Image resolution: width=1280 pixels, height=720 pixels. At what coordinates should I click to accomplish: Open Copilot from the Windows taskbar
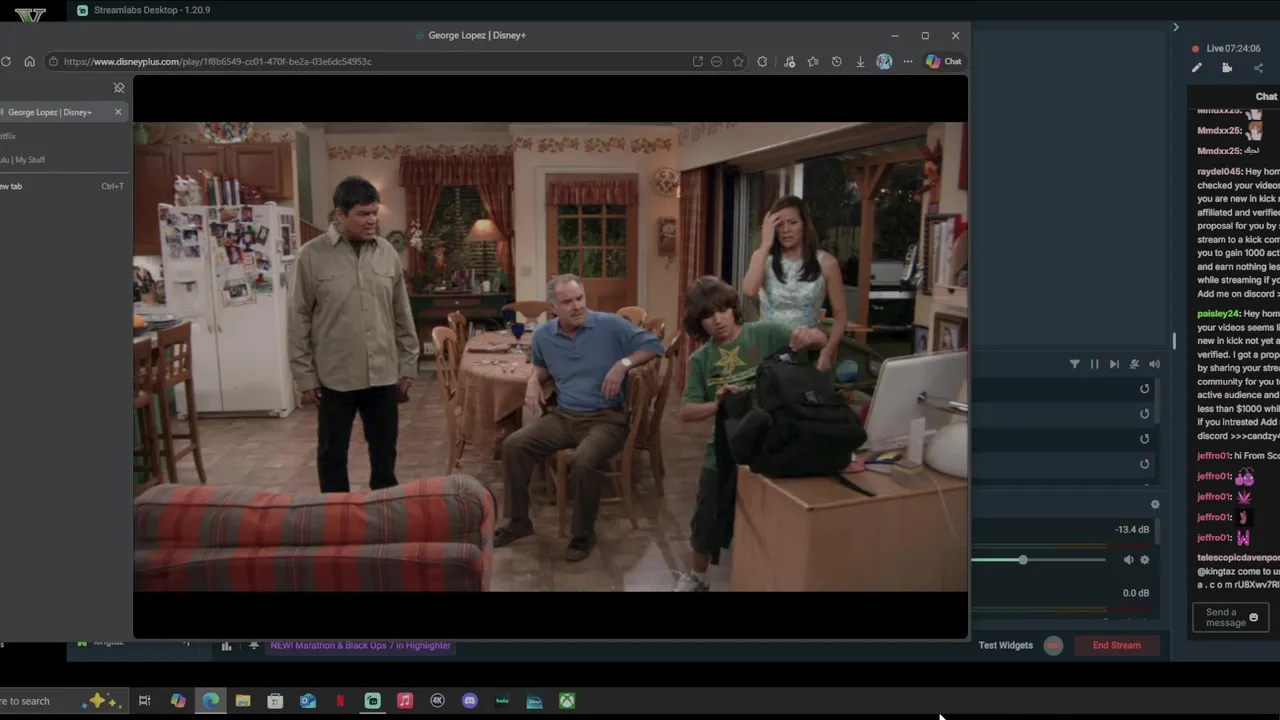(x=178, y=701)
